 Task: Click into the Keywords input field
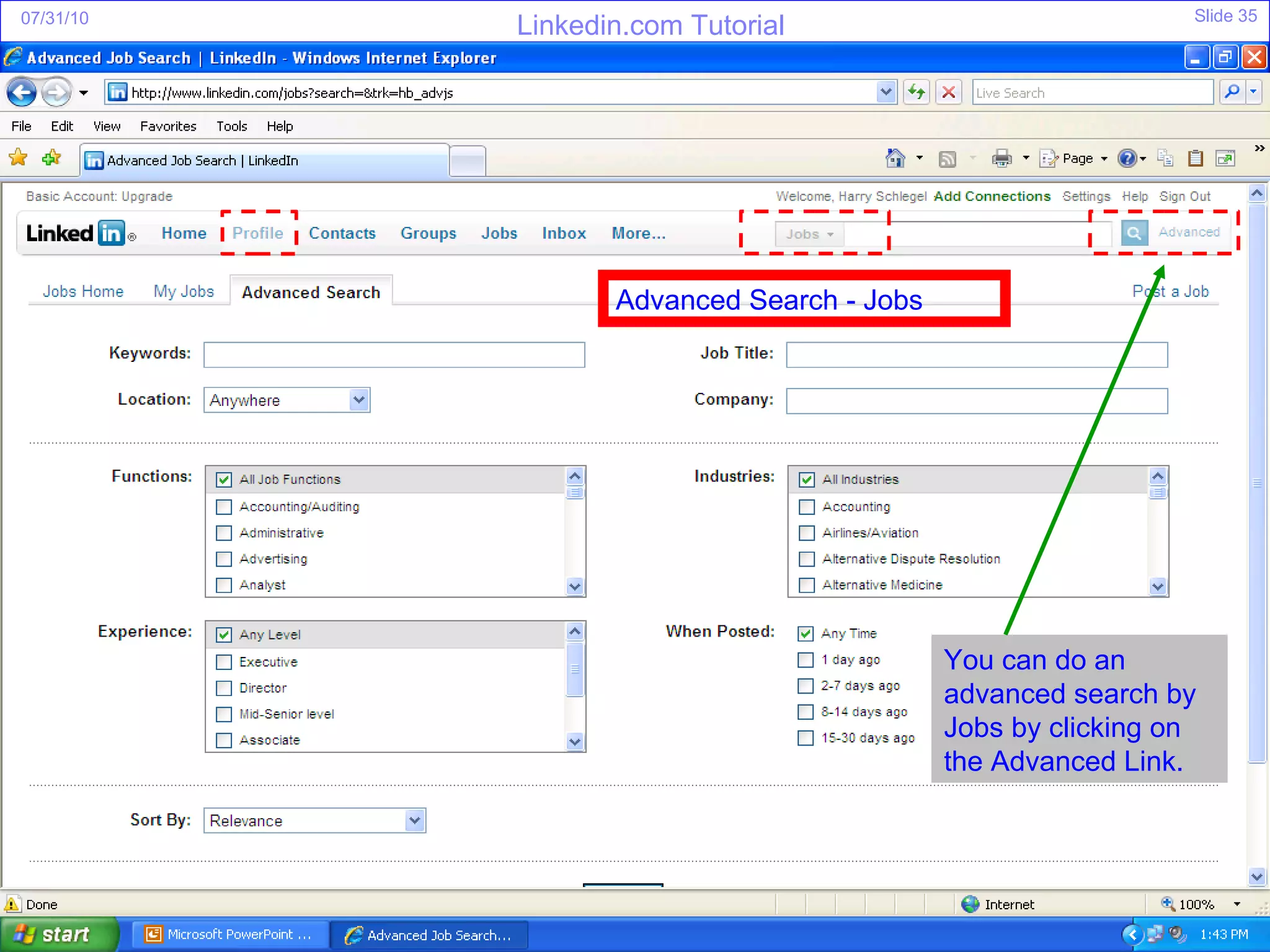[394, 355]
